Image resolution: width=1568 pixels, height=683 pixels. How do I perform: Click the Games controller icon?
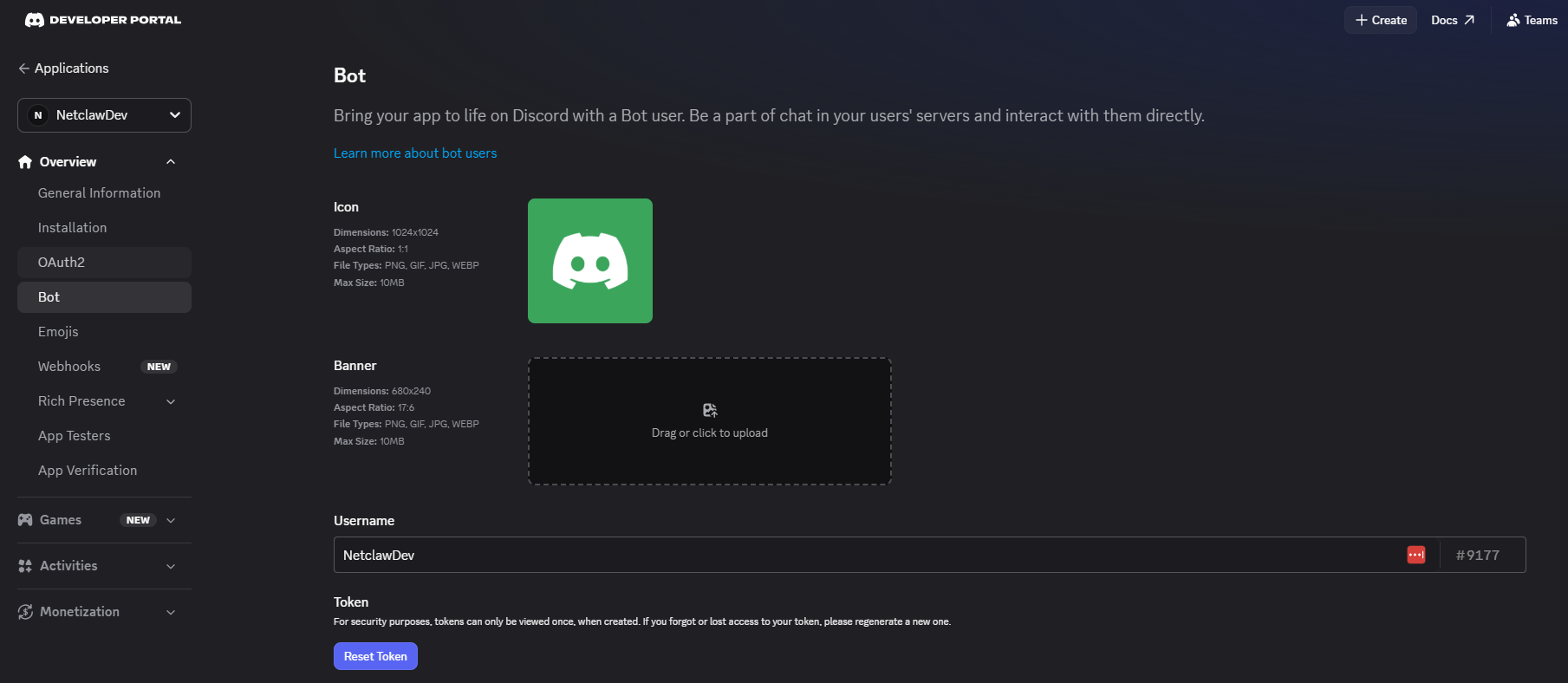pos(25,520)
